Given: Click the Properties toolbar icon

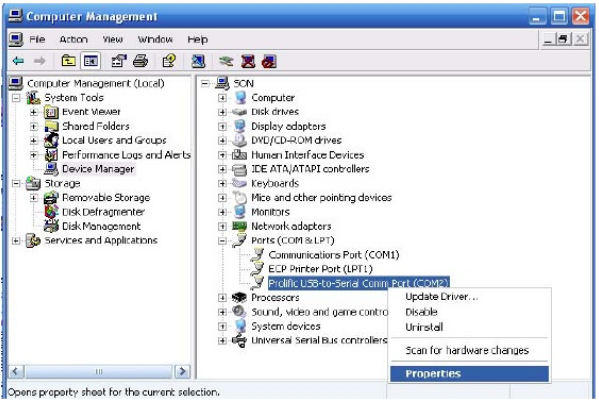Looking at the screenshot, I should tap(118, 61).
